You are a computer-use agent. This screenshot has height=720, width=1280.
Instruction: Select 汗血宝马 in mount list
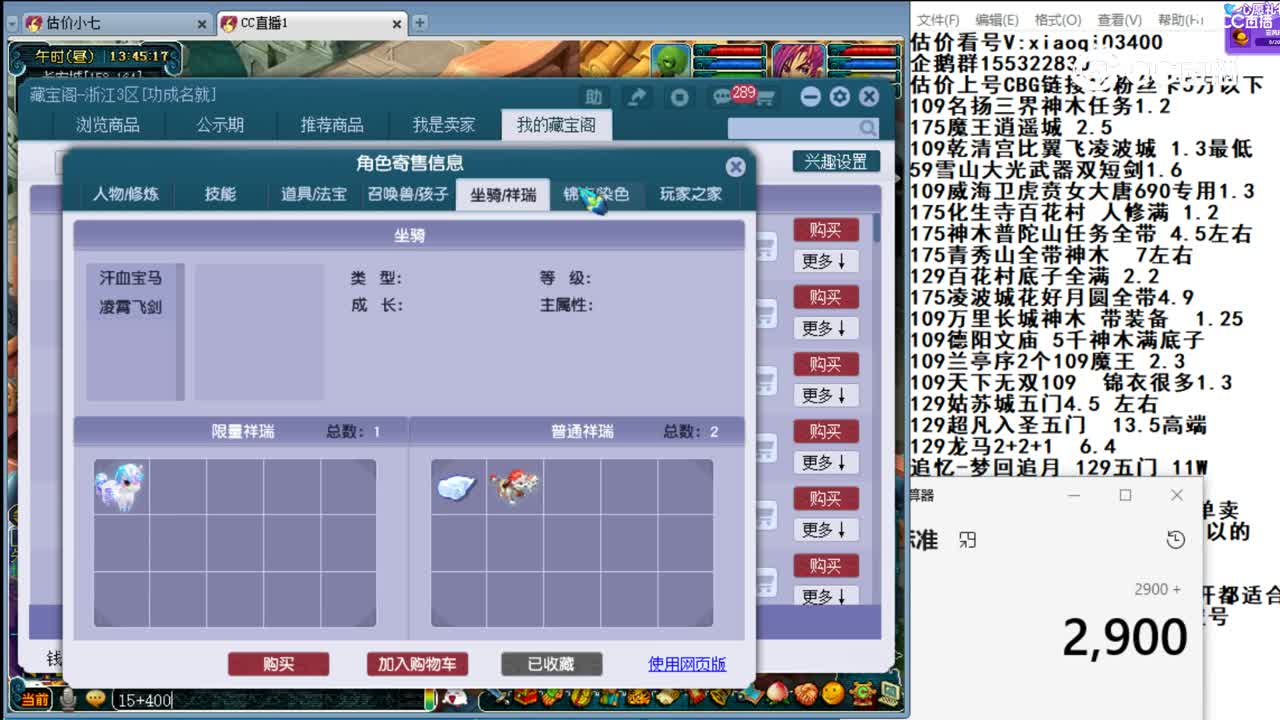click(x=130, y=278)
